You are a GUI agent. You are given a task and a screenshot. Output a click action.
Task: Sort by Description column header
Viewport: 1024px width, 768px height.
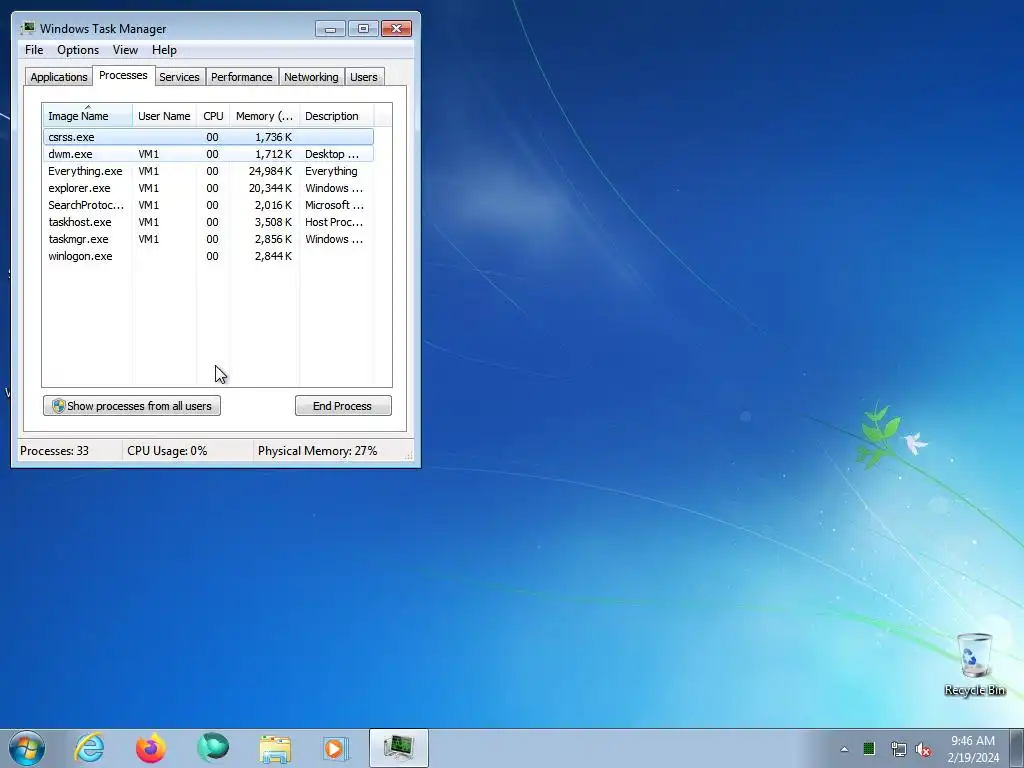pos(336,116)
